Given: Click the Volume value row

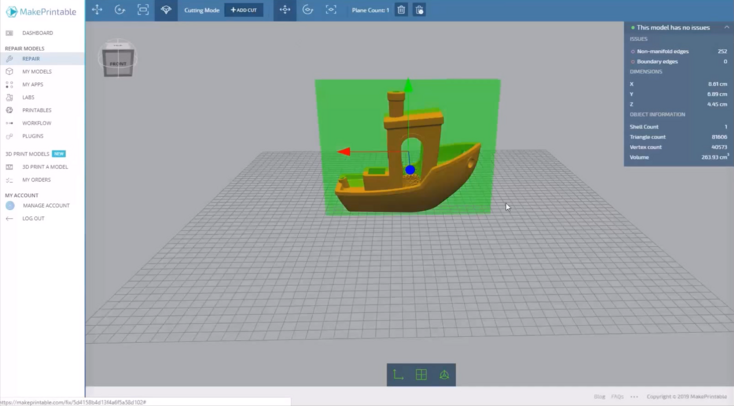Looking at the screenshot, I should (679, 157).
